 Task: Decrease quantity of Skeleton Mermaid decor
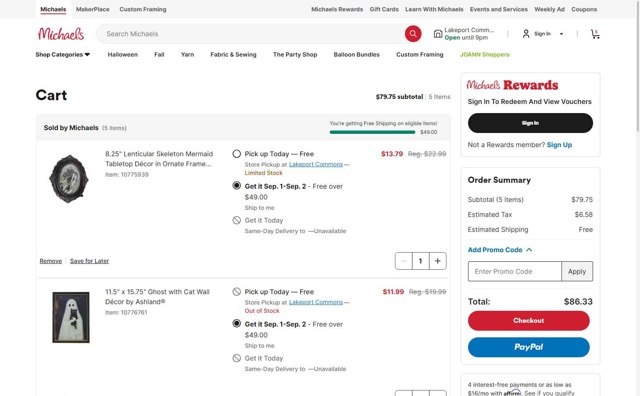click(x=404, y=261)
